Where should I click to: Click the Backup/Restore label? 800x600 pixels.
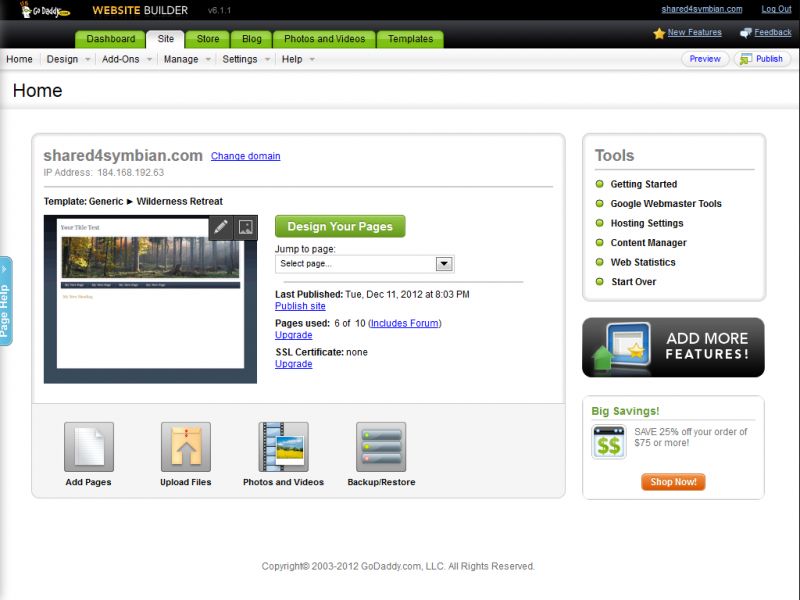tap(381, 482)
